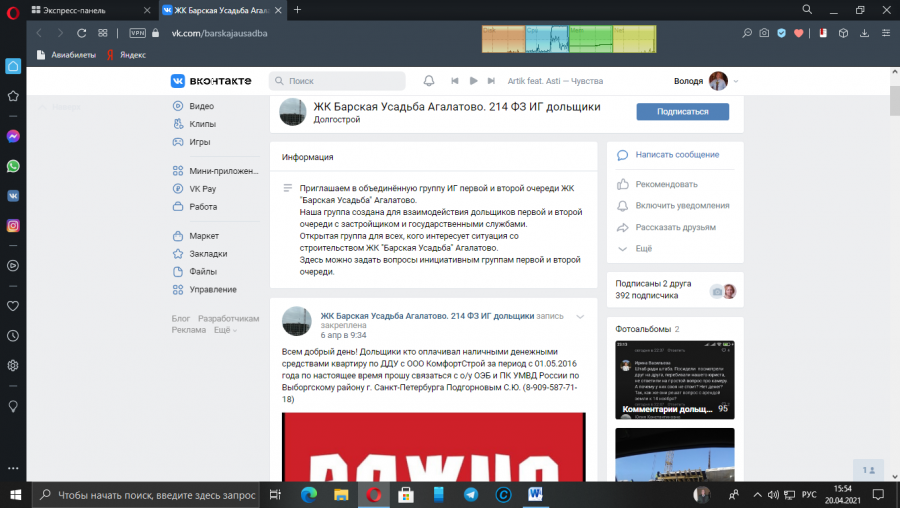This screenshot has height=508, width=900.
Task: Take a snapshot with camera icon
Action: [764, 33]
